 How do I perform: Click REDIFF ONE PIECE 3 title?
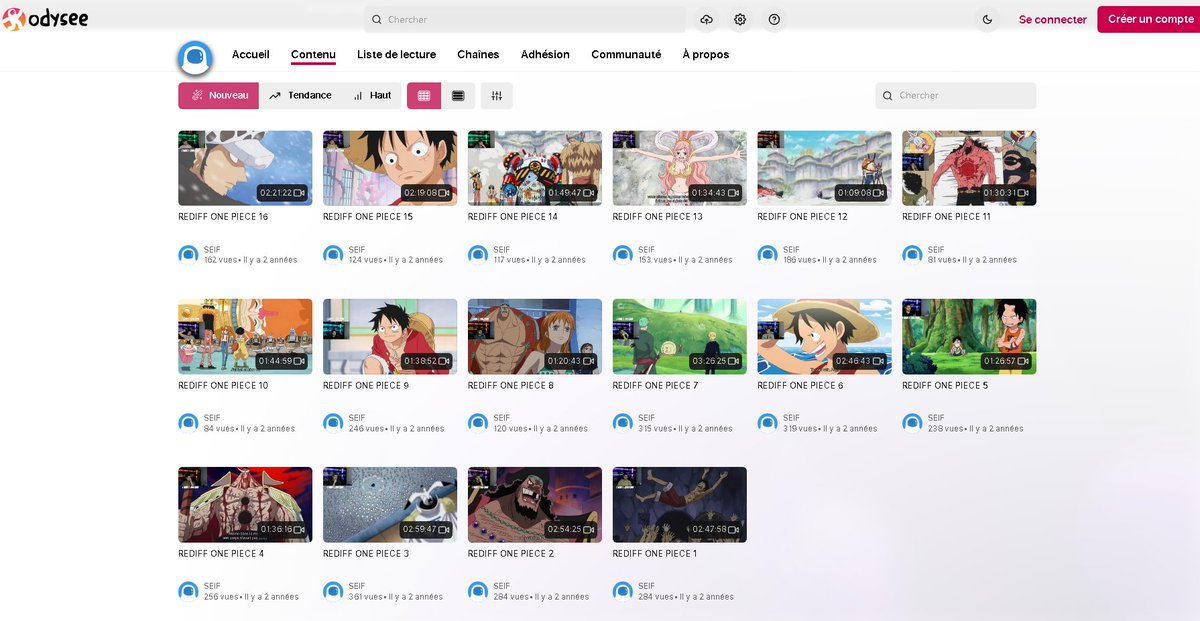[366, 553]
